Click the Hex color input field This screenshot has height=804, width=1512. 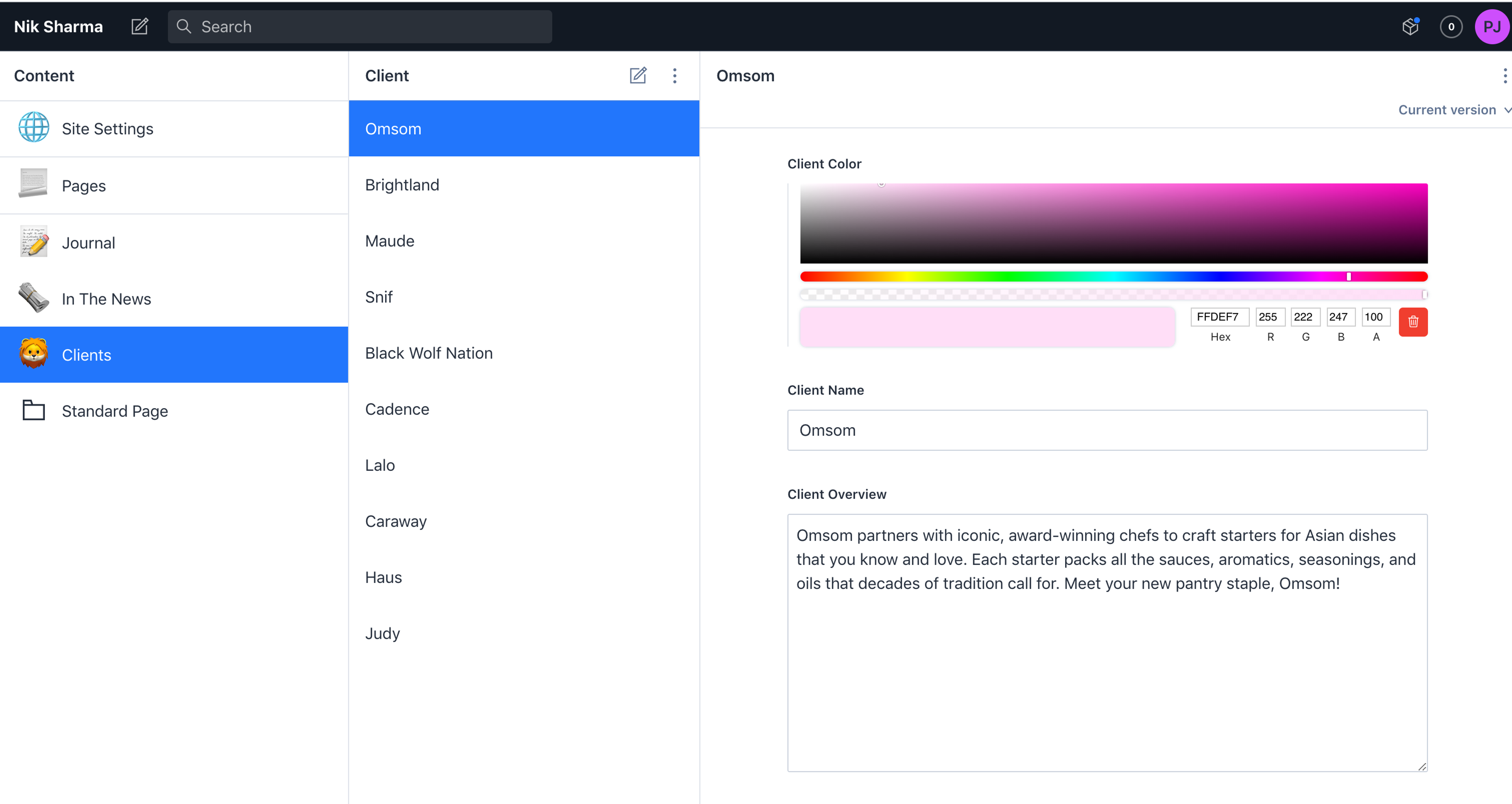(1219, 317)
